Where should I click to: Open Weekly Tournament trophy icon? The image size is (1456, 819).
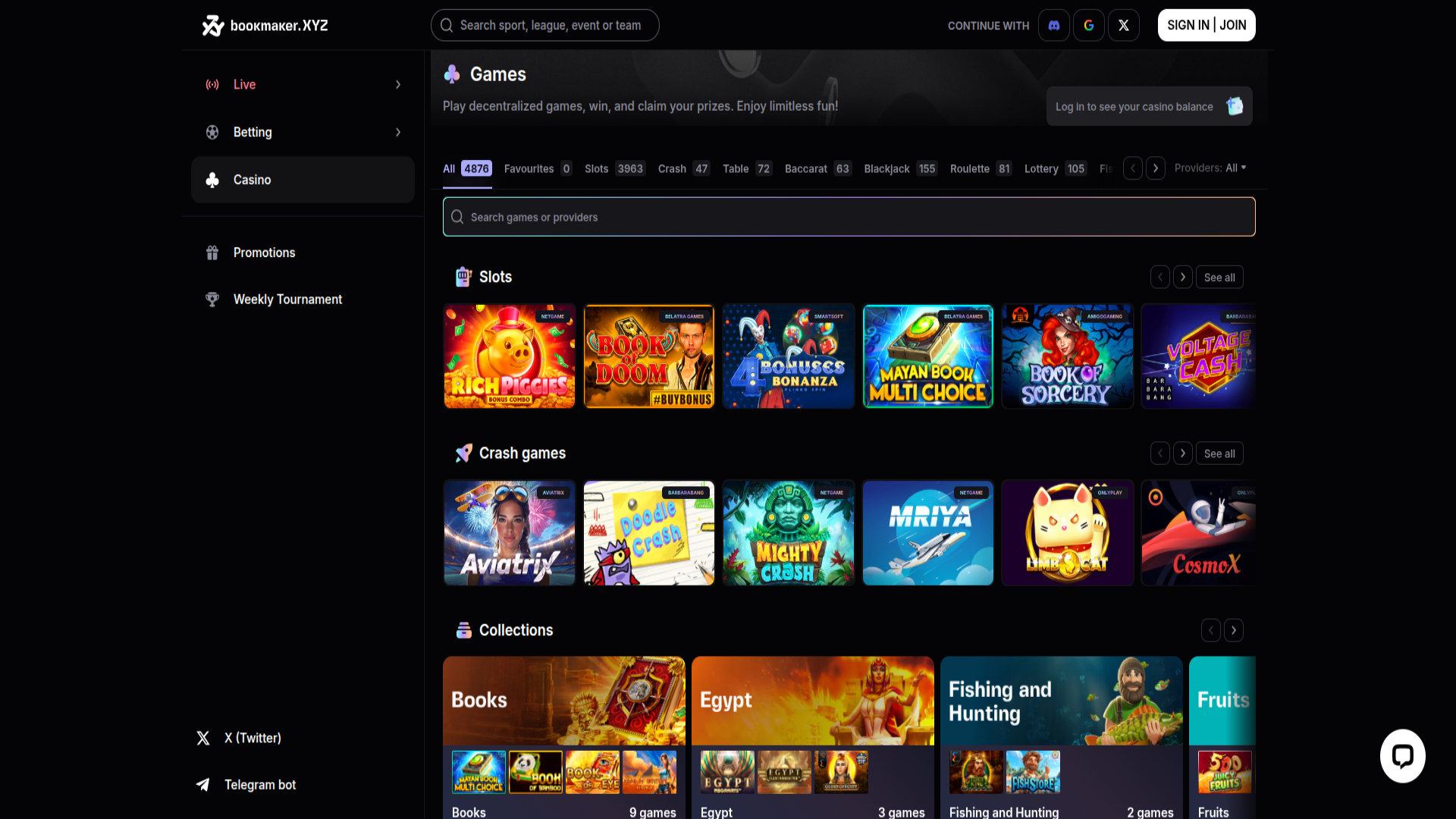[212, 299]
